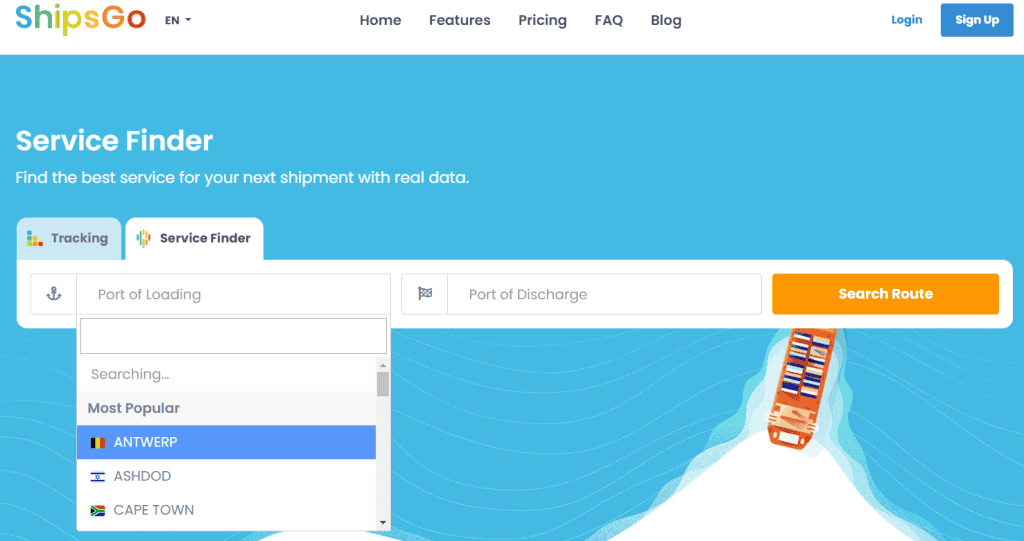The width and height of the screenshot is (1024, 541).
Task: Pick ASHDOD from the Most Popular ports
Action: point(143,476)
